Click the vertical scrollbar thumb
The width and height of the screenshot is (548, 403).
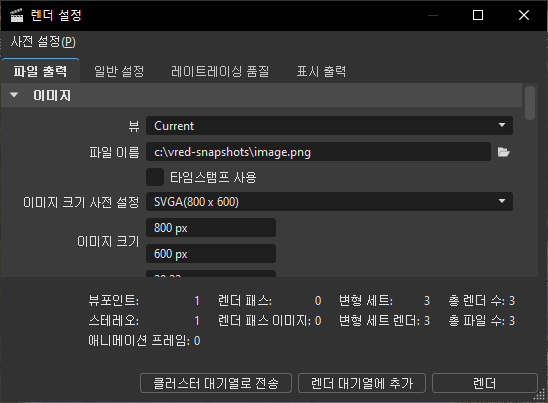530,103
